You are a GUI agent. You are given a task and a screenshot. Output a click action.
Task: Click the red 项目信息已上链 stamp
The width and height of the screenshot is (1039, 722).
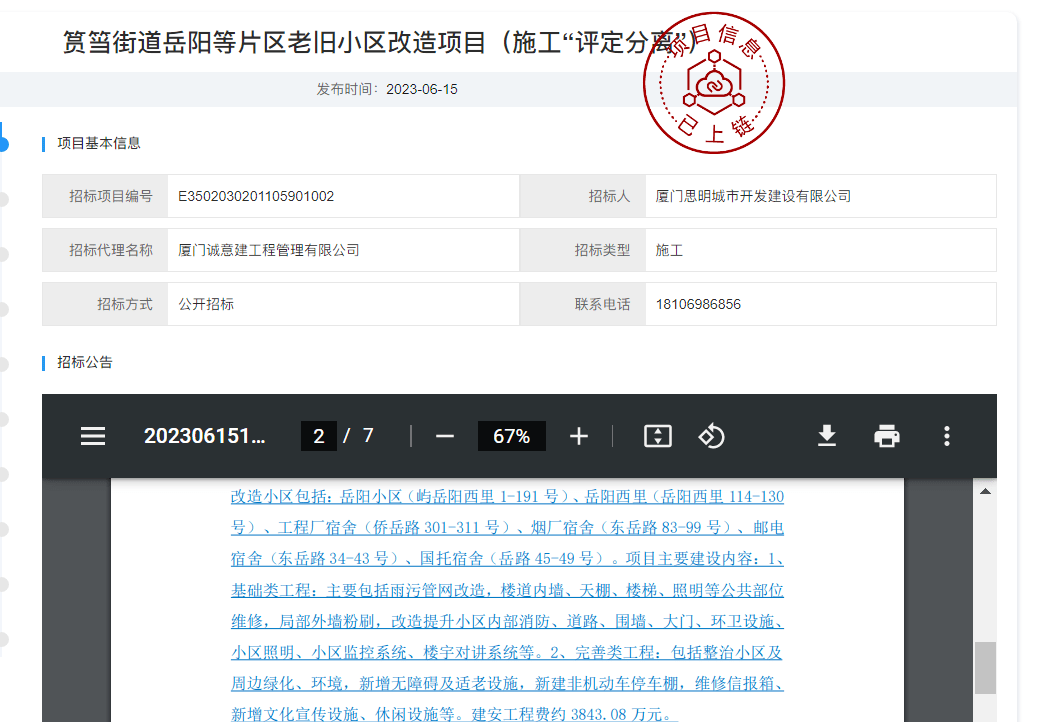tap(714, 85)
